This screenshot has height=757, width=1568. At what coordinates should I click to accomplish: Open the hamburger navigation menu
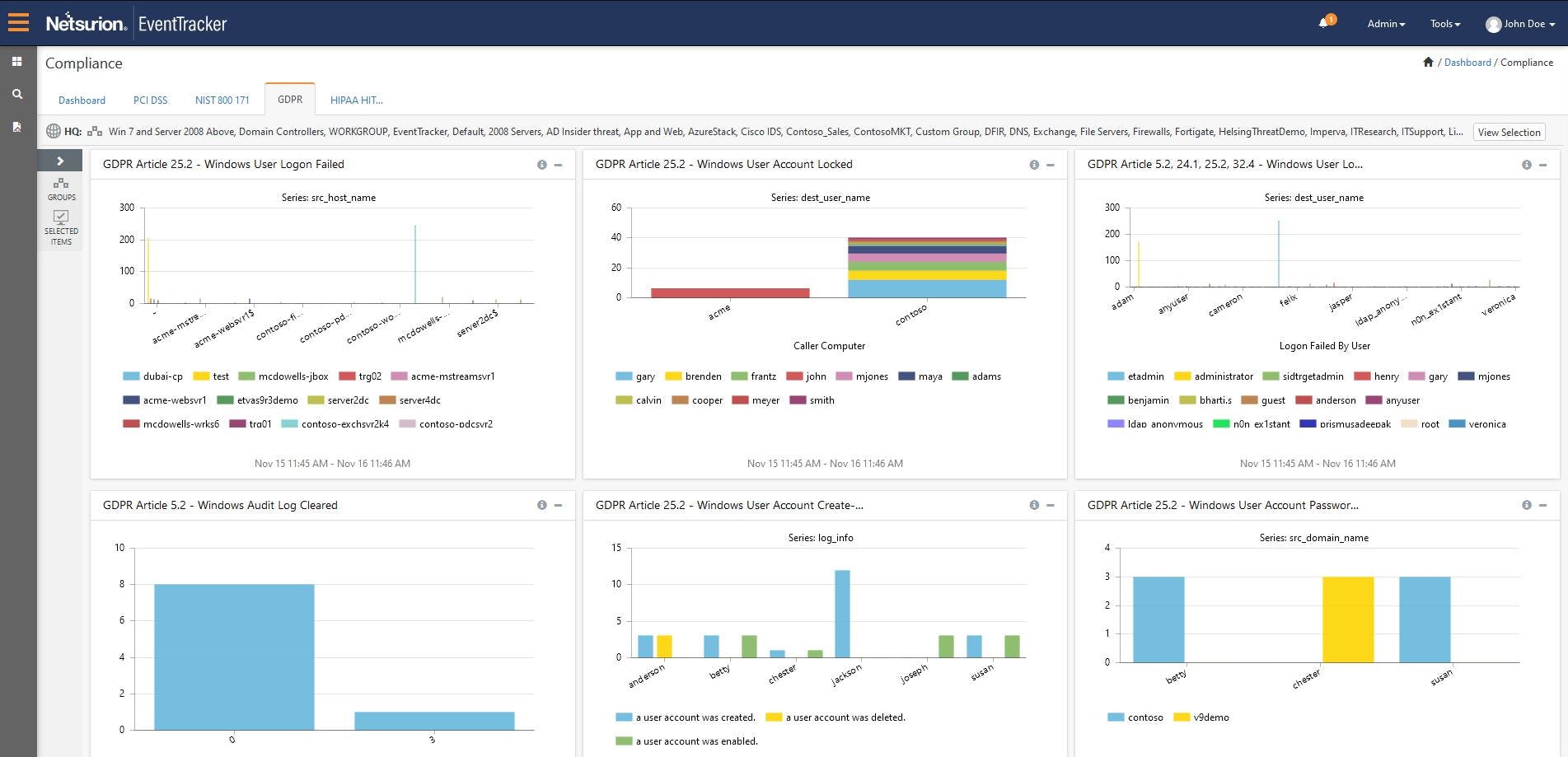[18, 22]
